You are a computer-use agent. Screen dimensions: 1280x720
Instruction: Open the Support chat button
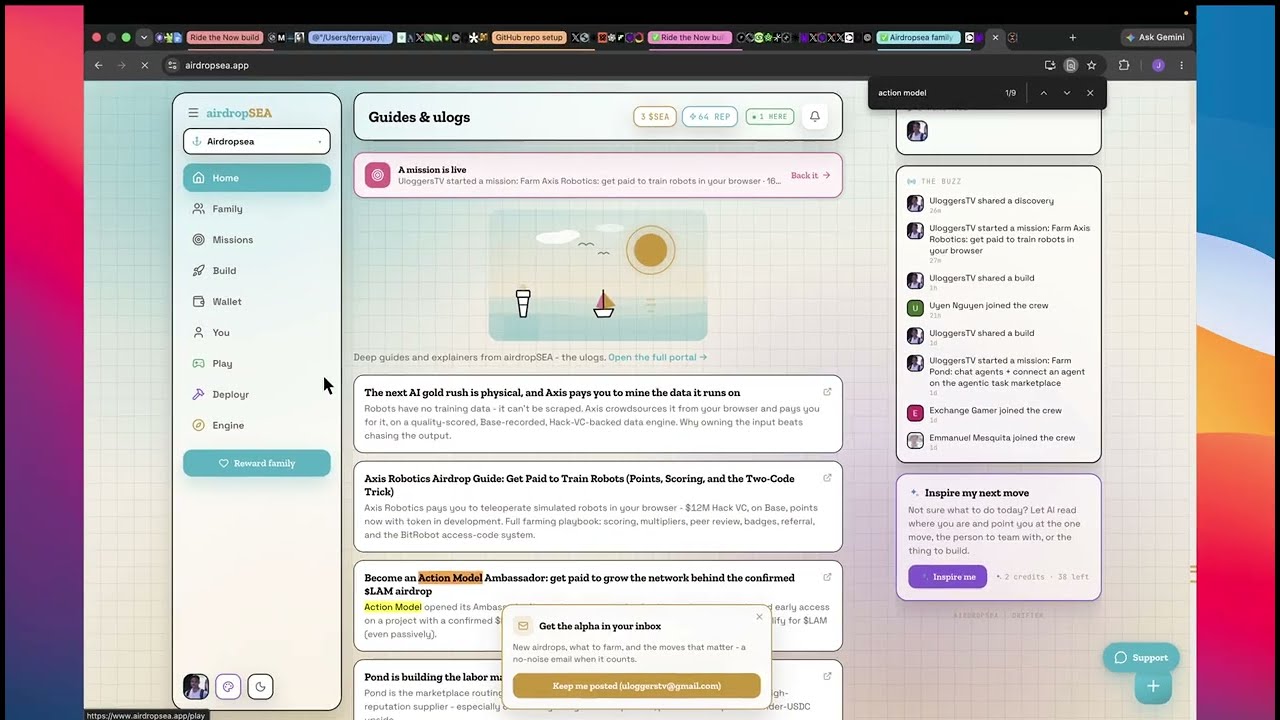(x=1141, y=657)
